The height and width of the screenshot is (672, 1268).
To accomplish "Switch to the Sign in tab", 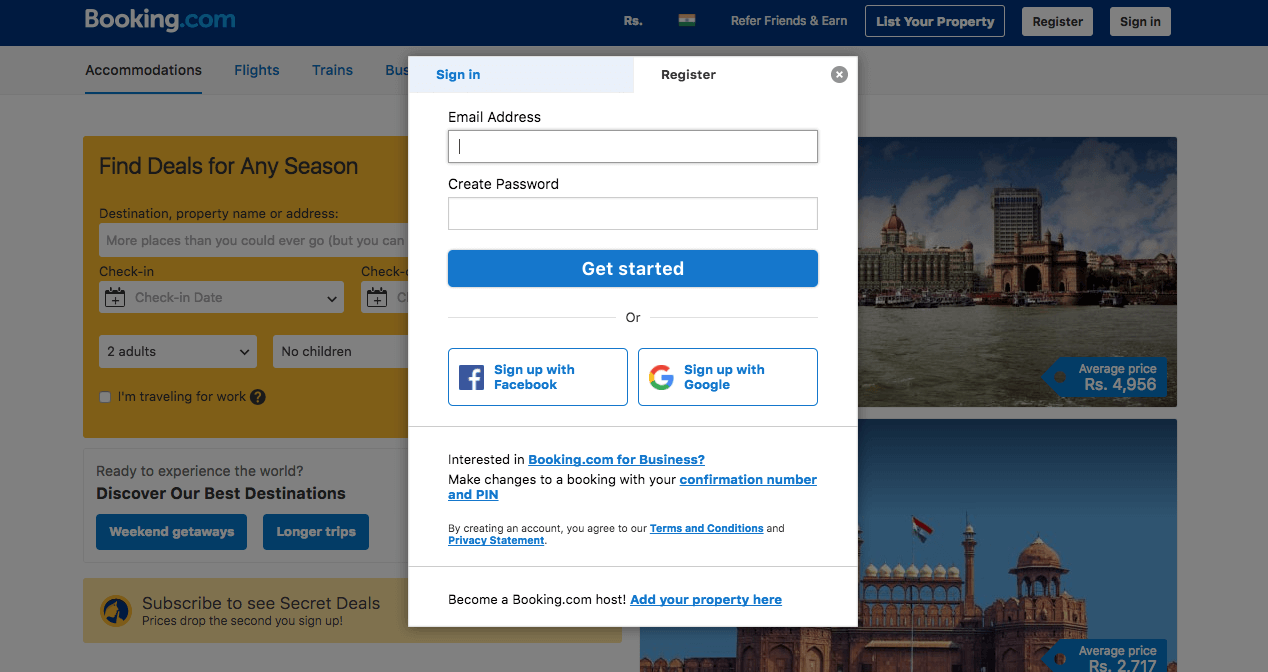I will [x=521, y=75].
